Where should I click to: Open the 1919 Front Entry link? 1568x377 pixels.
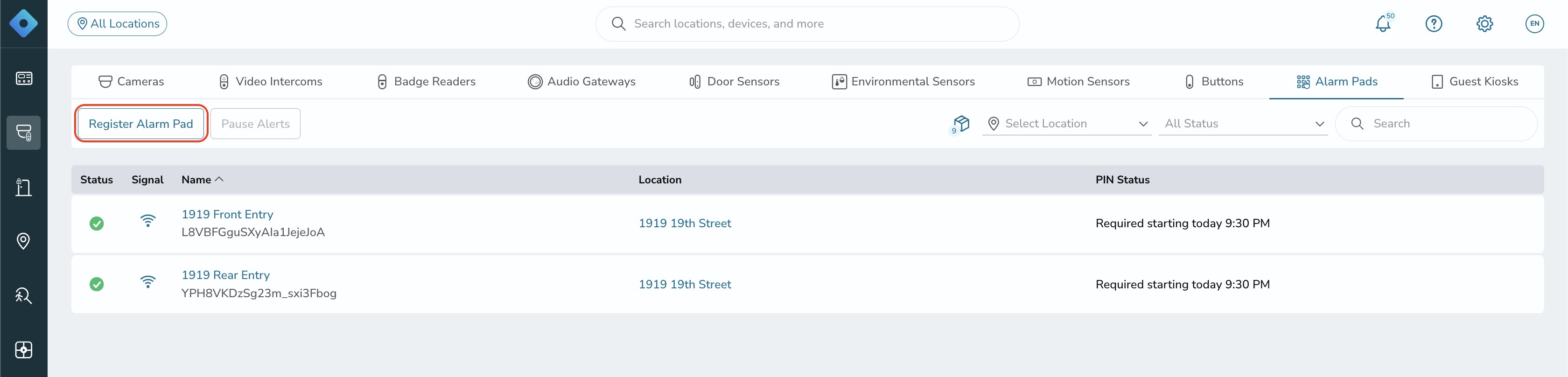pyautogui.click(x=227, y=214)
